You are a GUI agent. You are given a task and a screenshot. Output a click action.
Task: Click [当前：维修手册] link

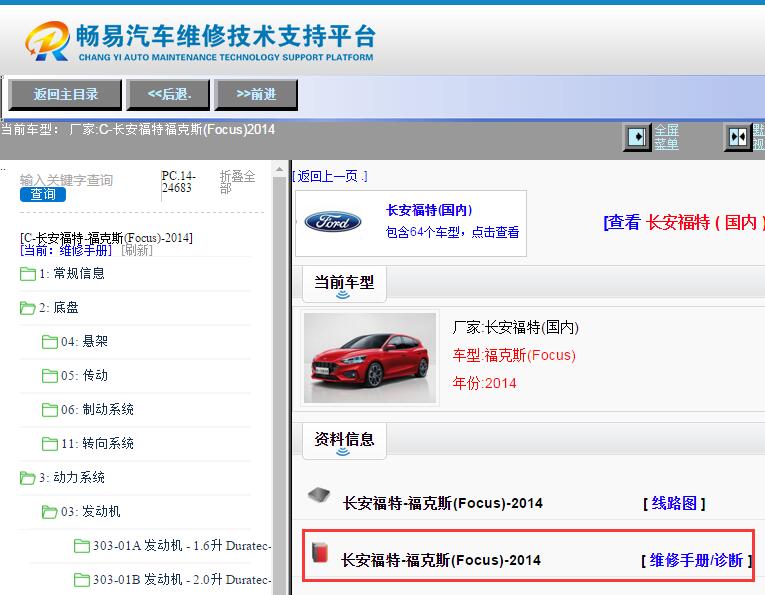(x=66, y=251)
